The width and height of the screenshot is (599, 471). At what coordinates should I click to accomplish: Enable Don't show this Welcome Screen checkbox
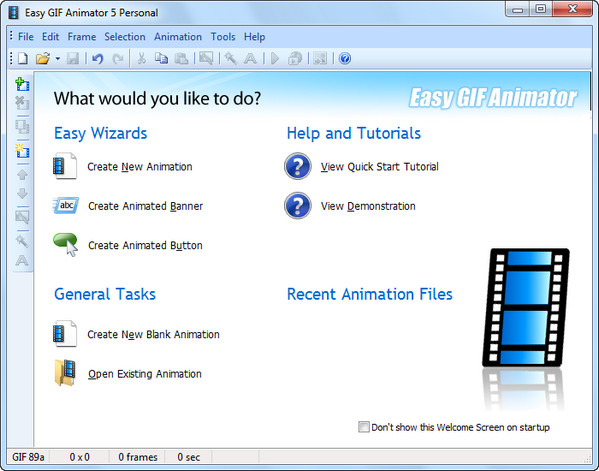click(364, 427)
